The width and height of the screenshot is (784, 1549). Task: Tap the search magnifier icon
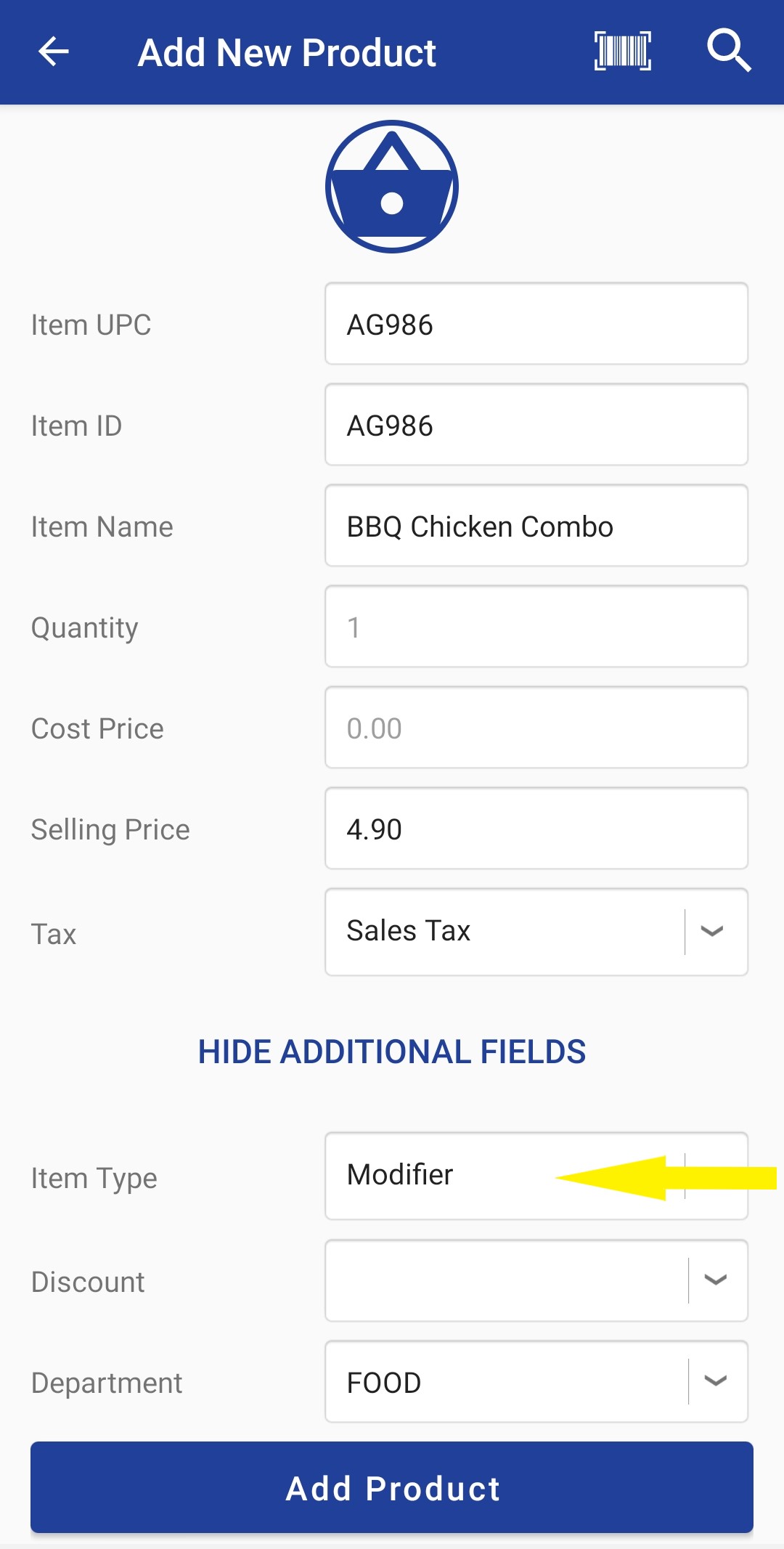(728, 51)
